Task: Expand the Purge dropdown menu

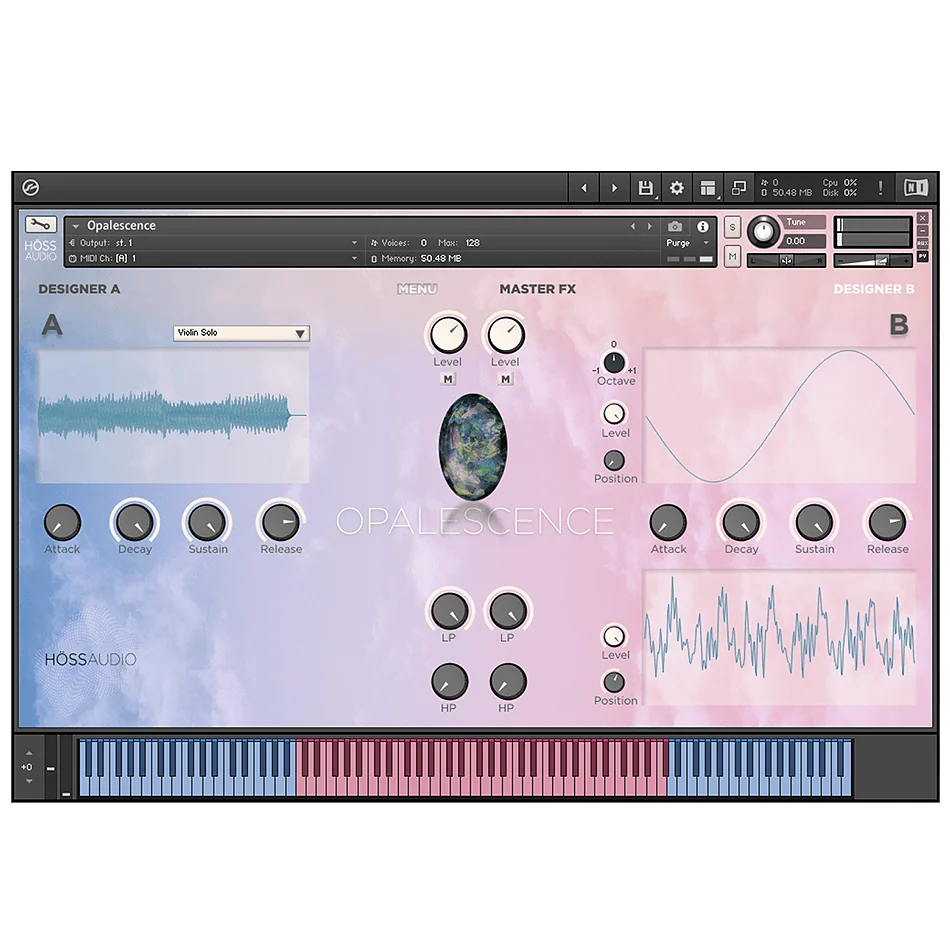Action: coord(688,243)
